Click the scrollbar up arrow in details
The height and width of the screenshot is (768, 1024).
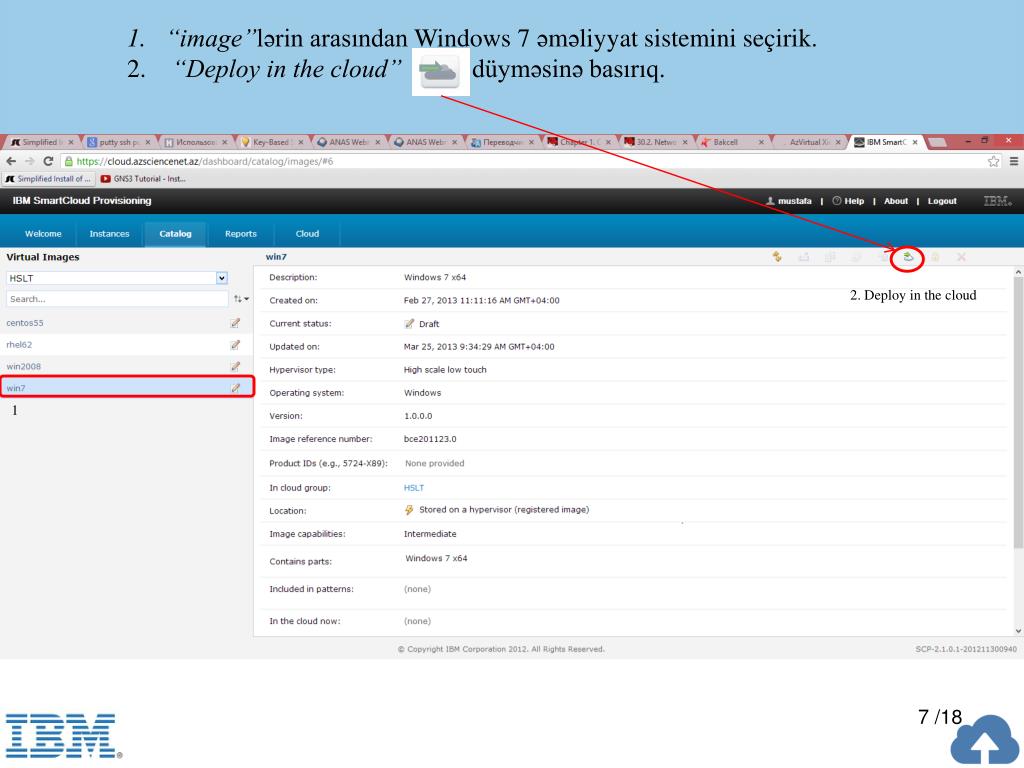(x=1018, y=272)
